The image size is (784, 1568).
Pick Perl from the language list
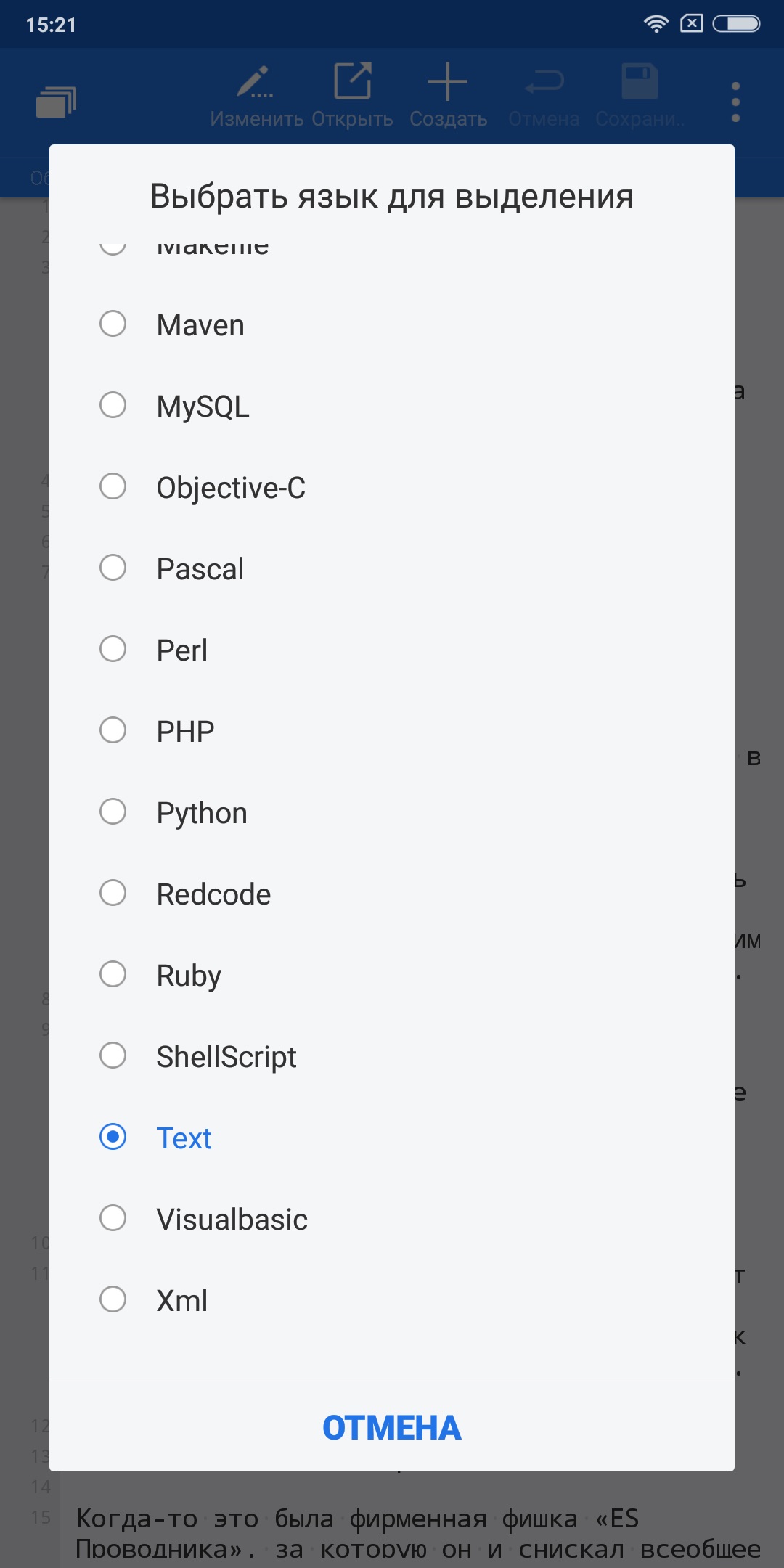tap(113, 649)
